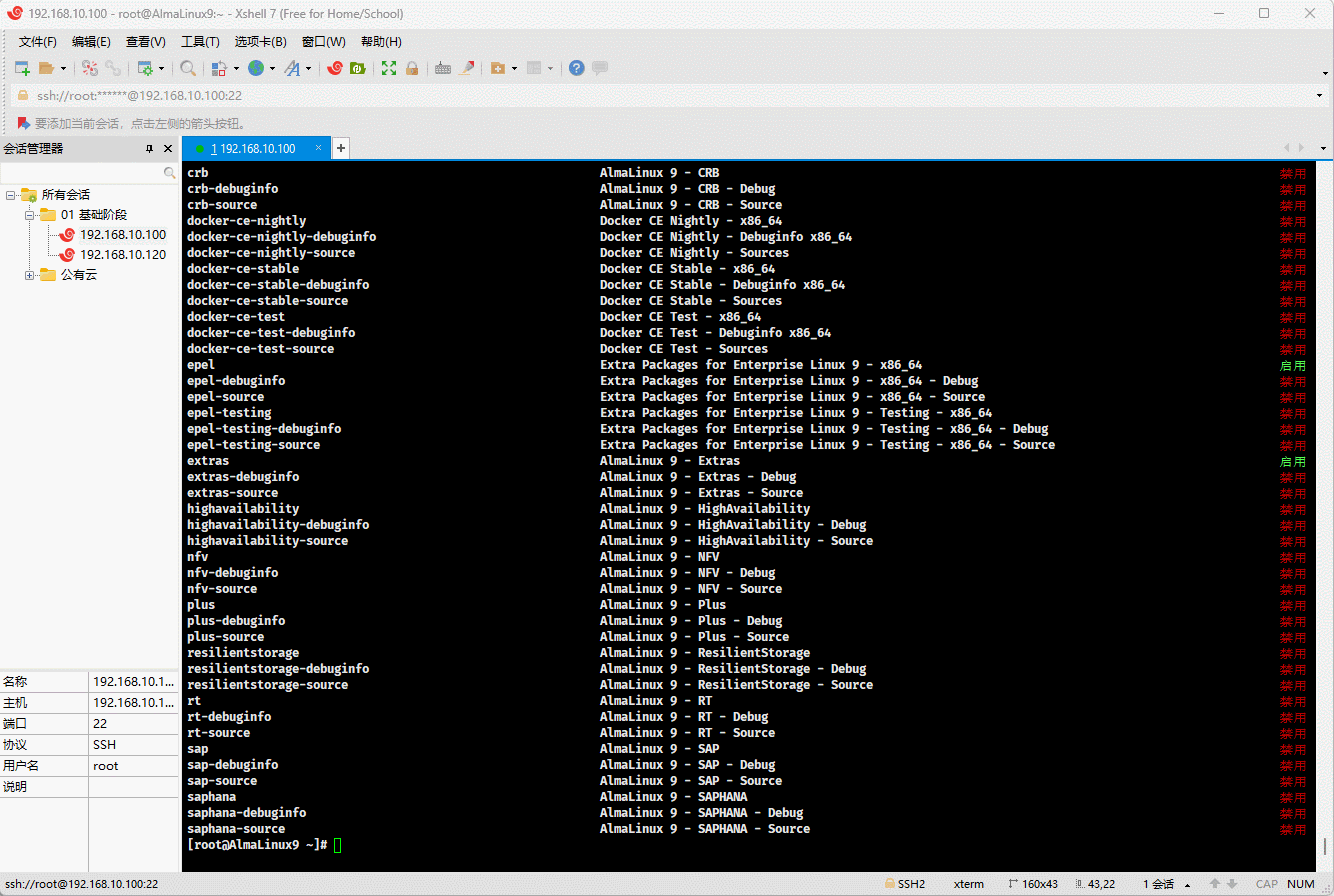Screen dimensions: 1334x896
Task: Open the blue Help question mark icon
Action: pos(576,68)
